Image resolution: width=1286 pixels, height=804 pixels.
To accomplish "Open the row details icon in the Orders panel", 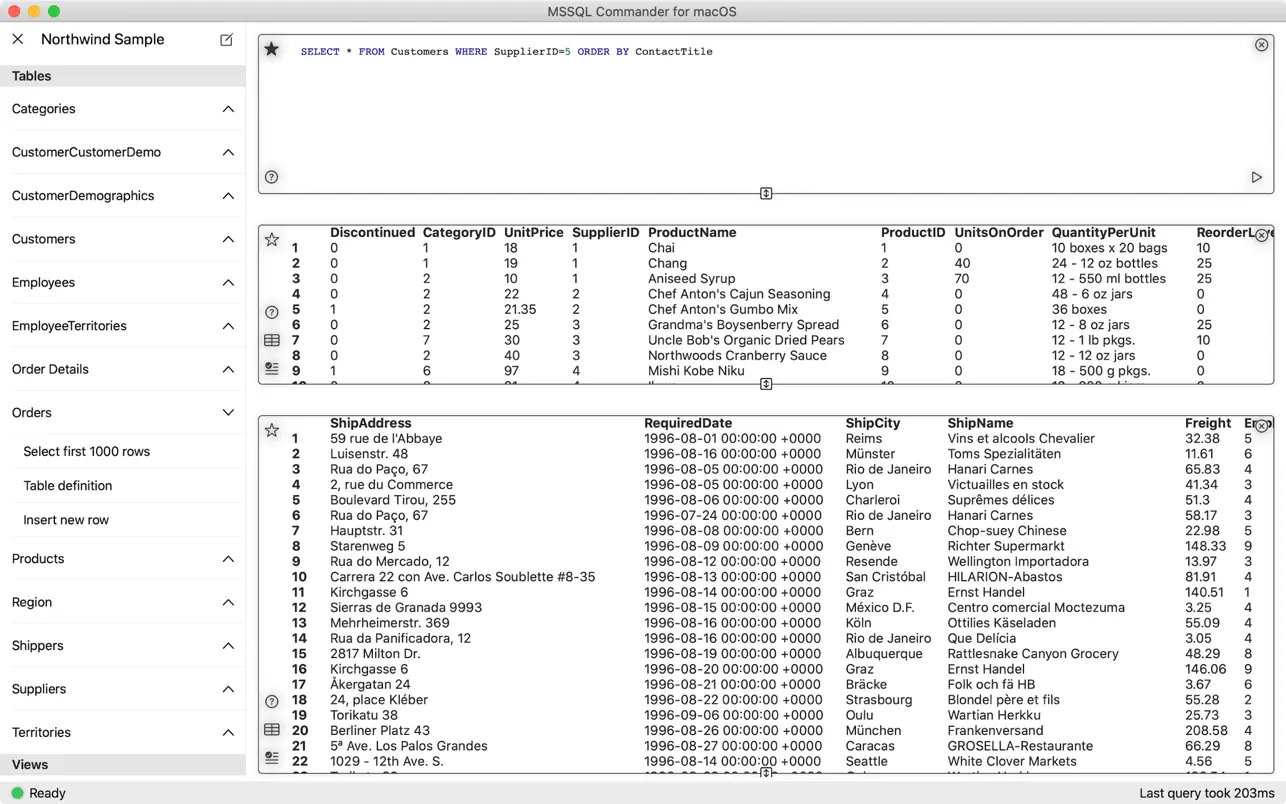I will (x=271, y=758).
